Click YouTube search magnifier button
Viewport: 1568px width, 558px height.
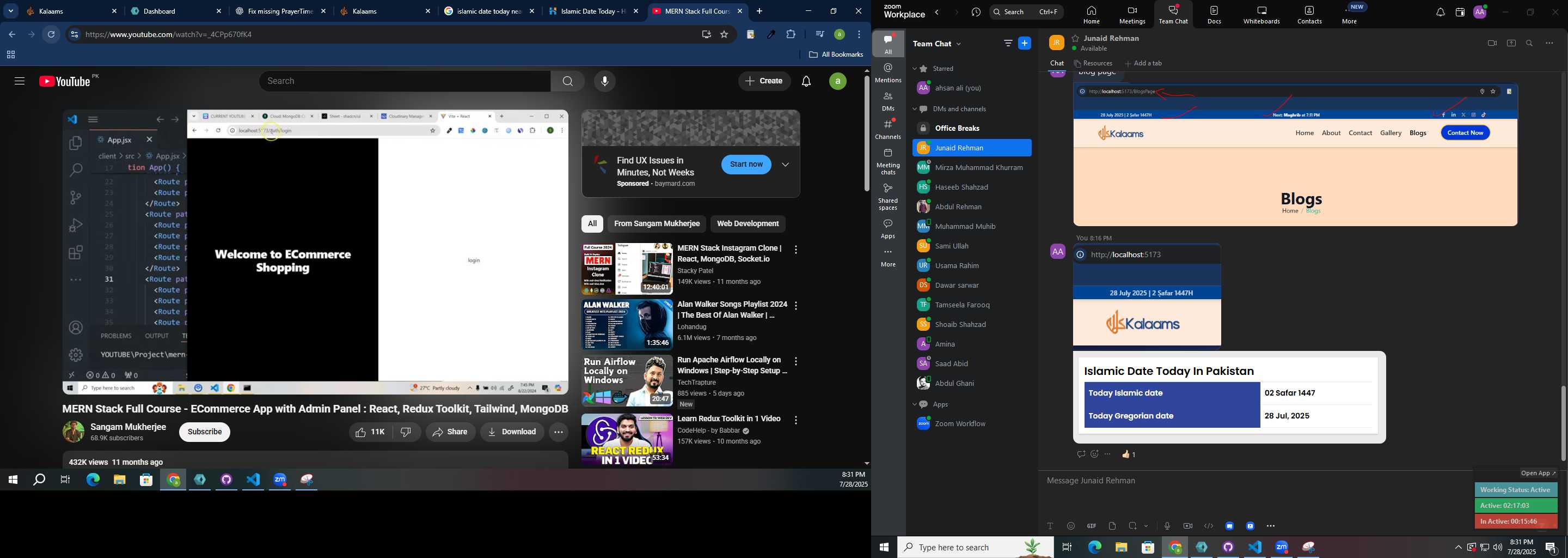point(567,81)
